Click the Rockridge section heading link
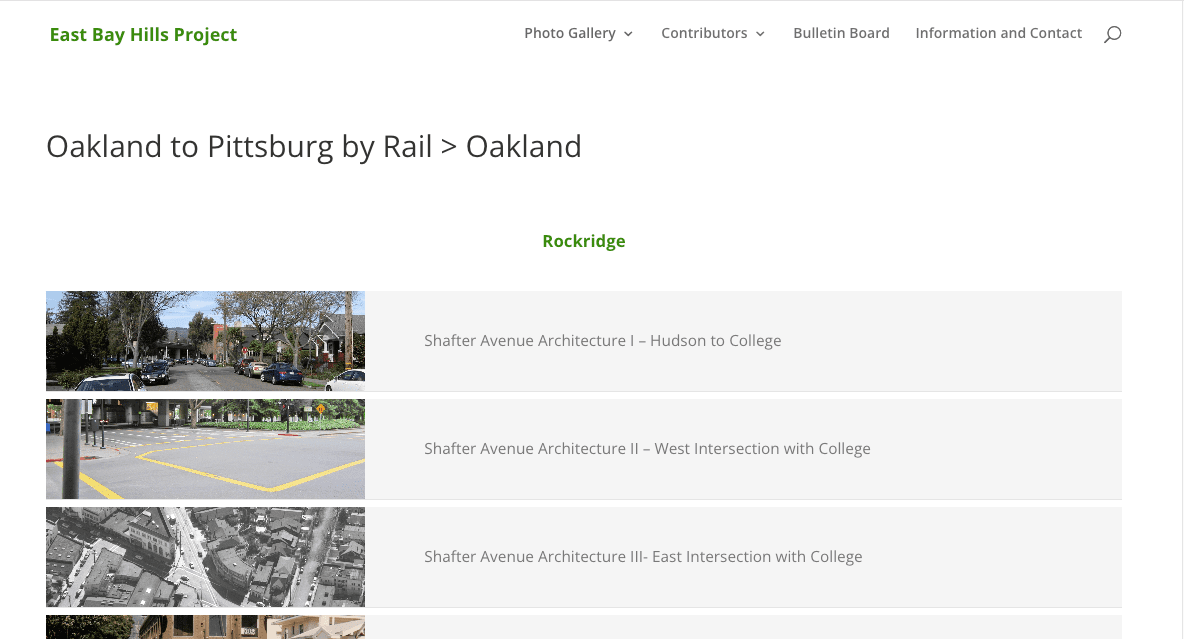 click(583, 241)
